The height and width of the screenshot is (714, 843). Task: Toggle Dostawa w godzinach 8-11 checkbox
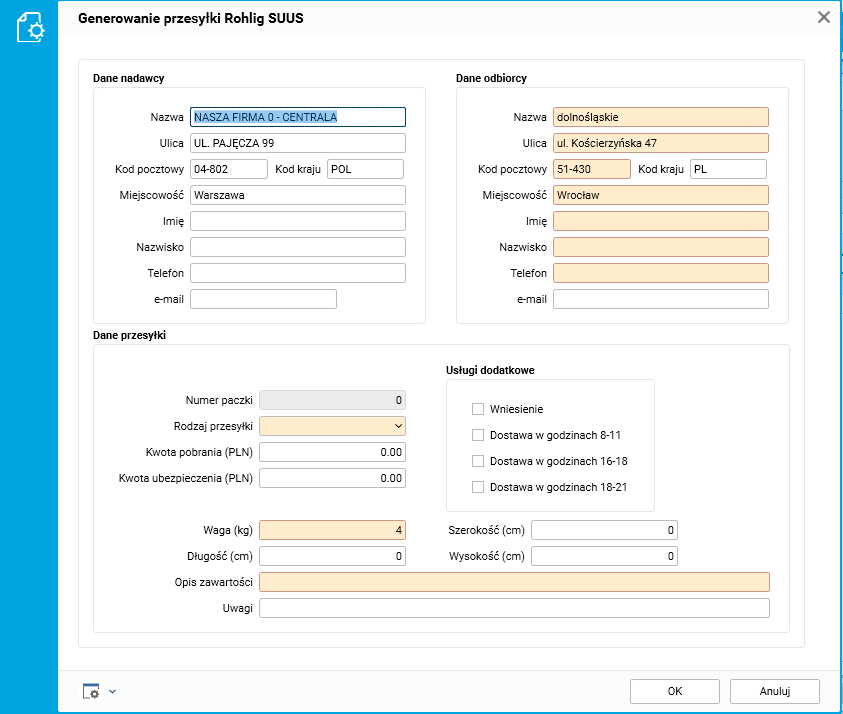click(x=478, y=435)
